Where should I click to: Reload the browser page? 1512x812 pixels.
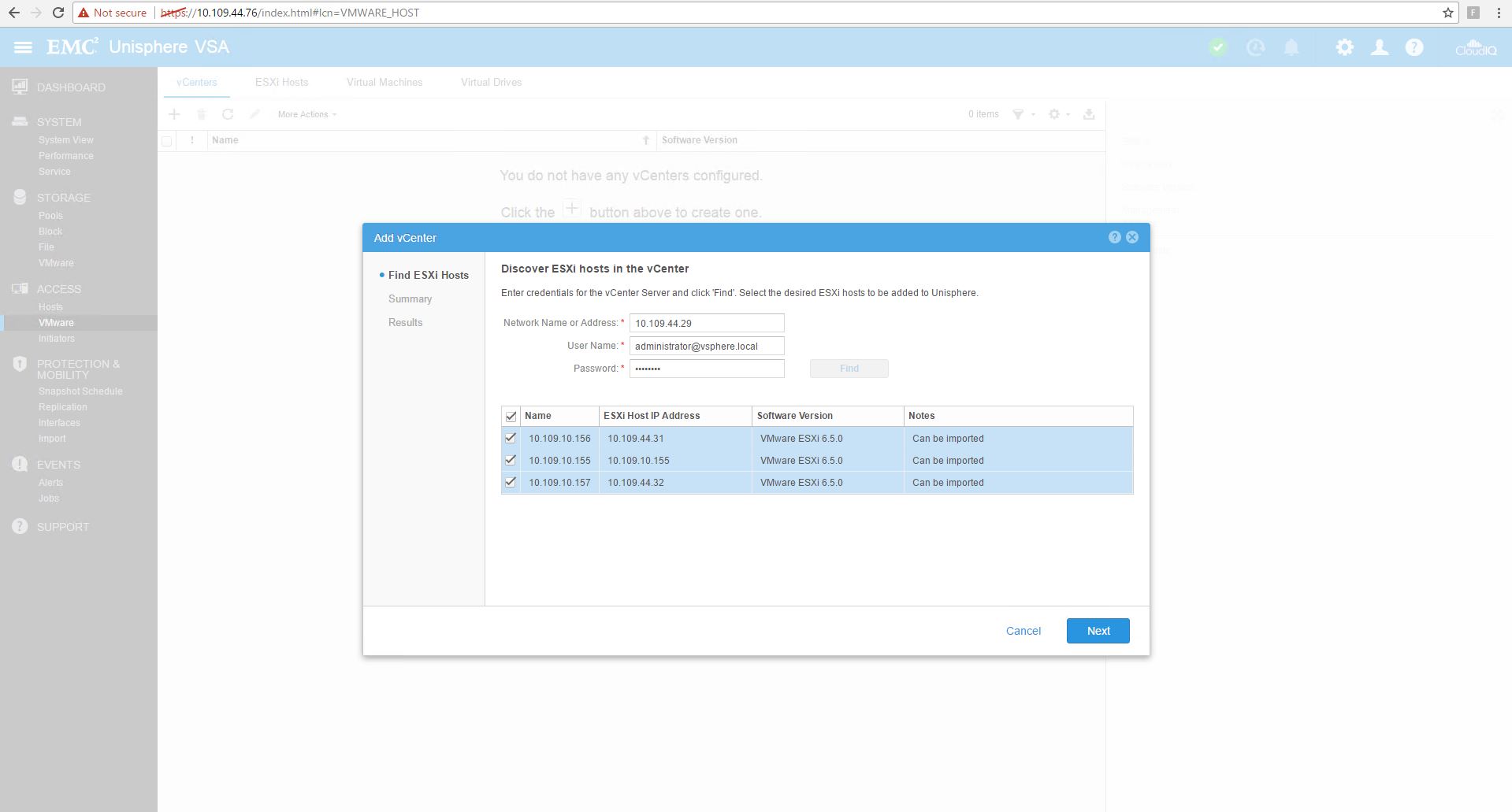pos(58,13)
